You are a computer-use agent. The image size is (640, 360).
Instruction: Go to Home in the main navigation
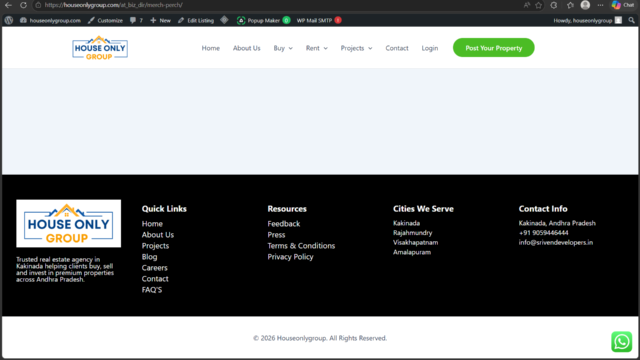[211, 48]
